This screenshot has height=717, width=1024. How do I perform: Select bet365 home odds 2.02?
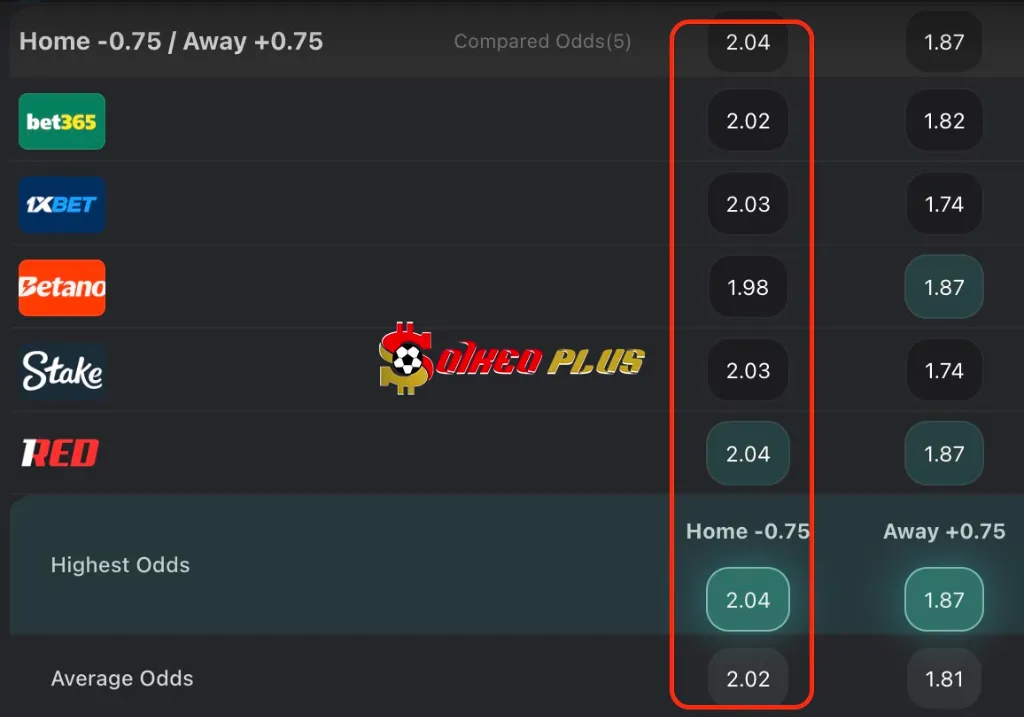pyautogui.click(x=748, y=121)
